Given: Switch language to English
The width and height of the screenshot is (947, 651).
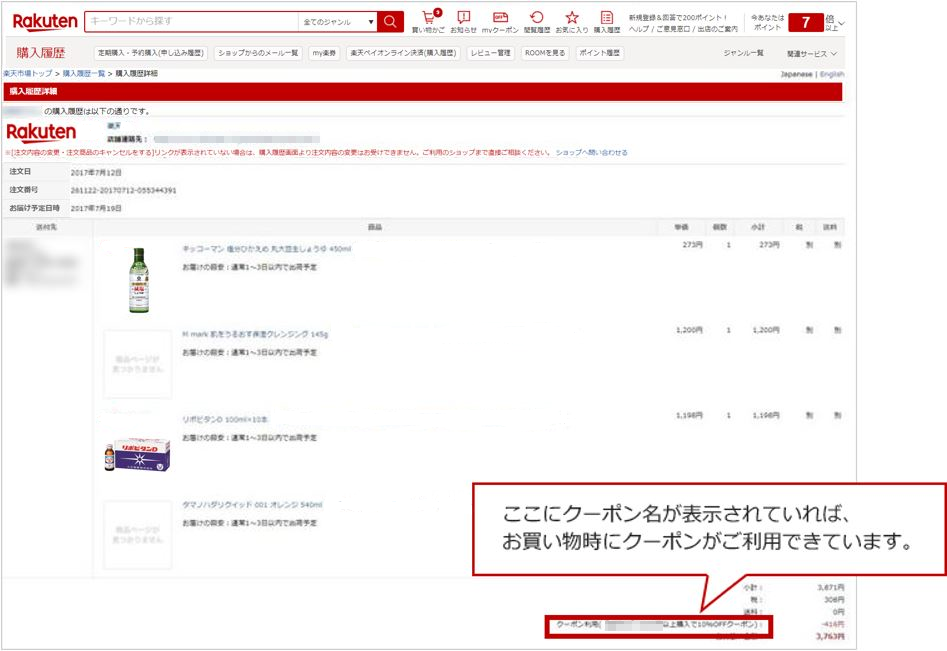Looking at the screenshot, I should tap(831, 74).
